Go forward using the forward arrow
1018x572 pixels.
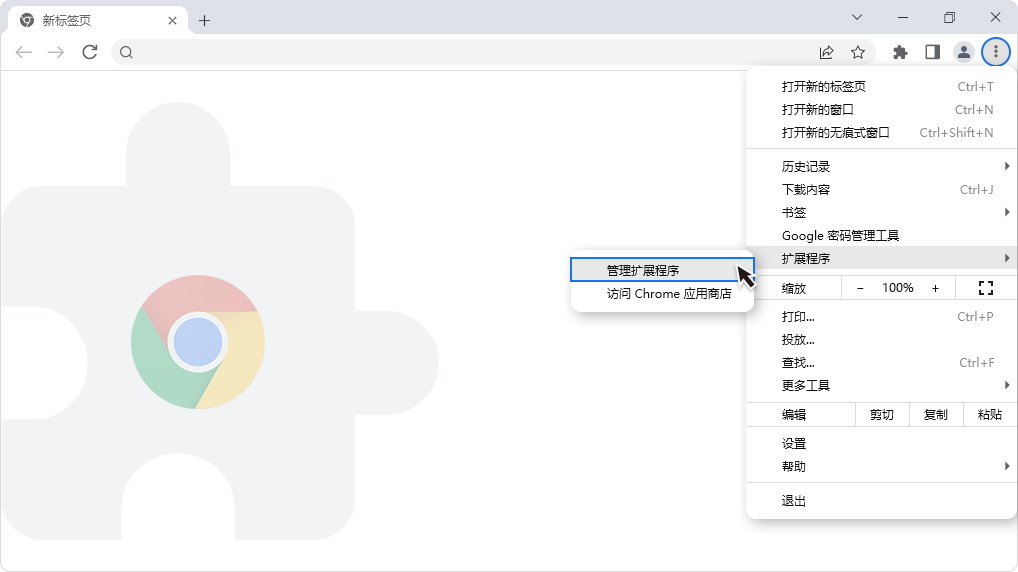(56, 53)
